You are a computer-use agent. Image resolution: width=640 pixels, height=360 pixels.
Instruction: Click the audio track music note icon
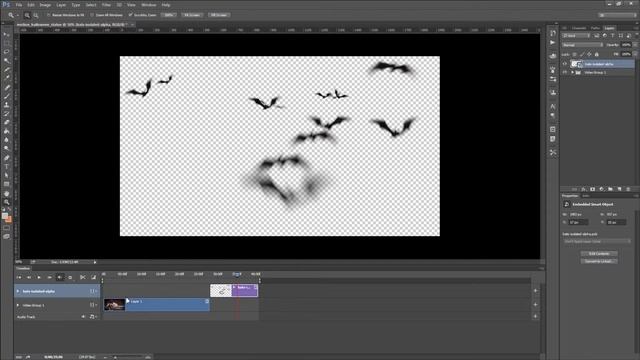[92, 317]
